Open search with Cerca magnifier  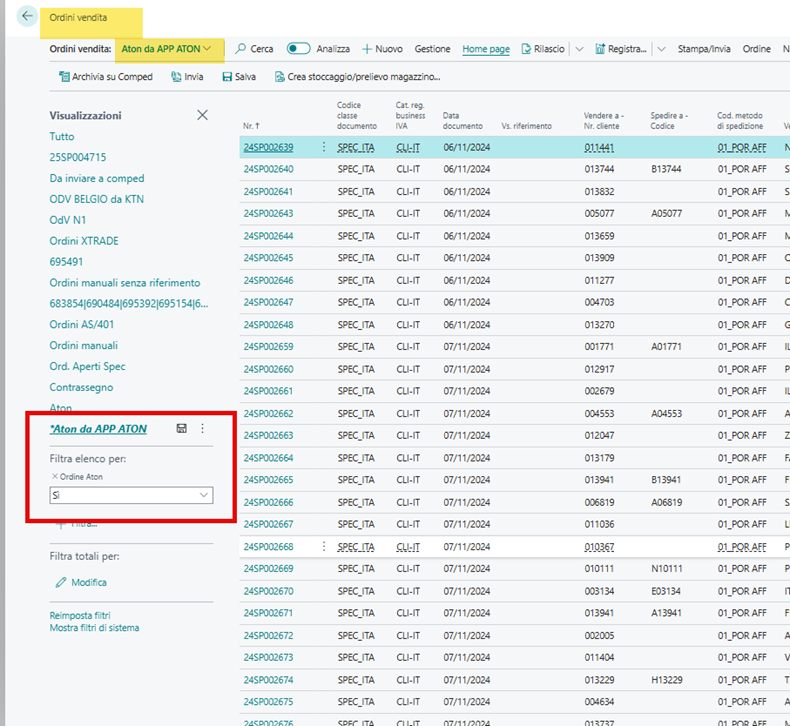pyautogui.click(x=241, y=49)
